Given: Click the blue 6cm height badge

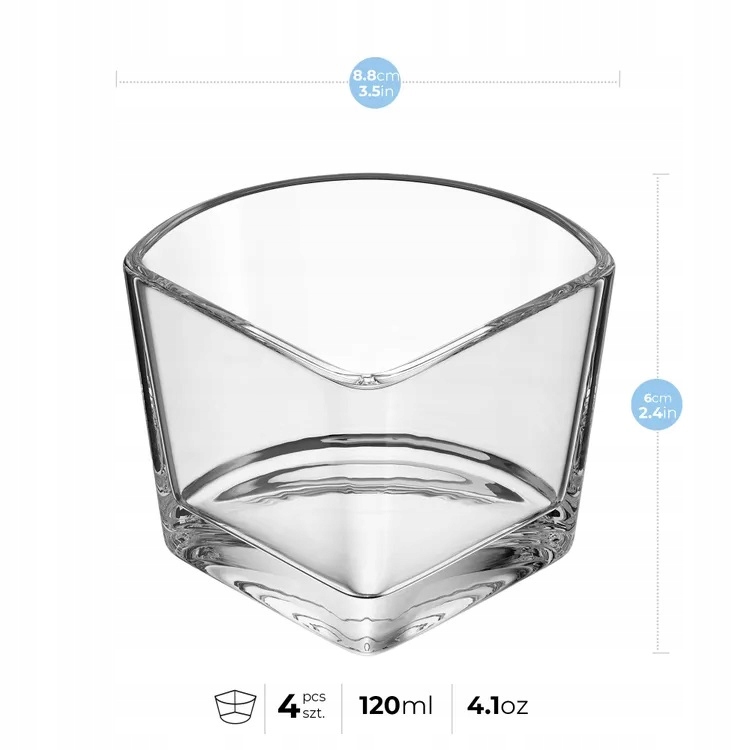Looking at the screenshot, I should click(x=657, y=405).
